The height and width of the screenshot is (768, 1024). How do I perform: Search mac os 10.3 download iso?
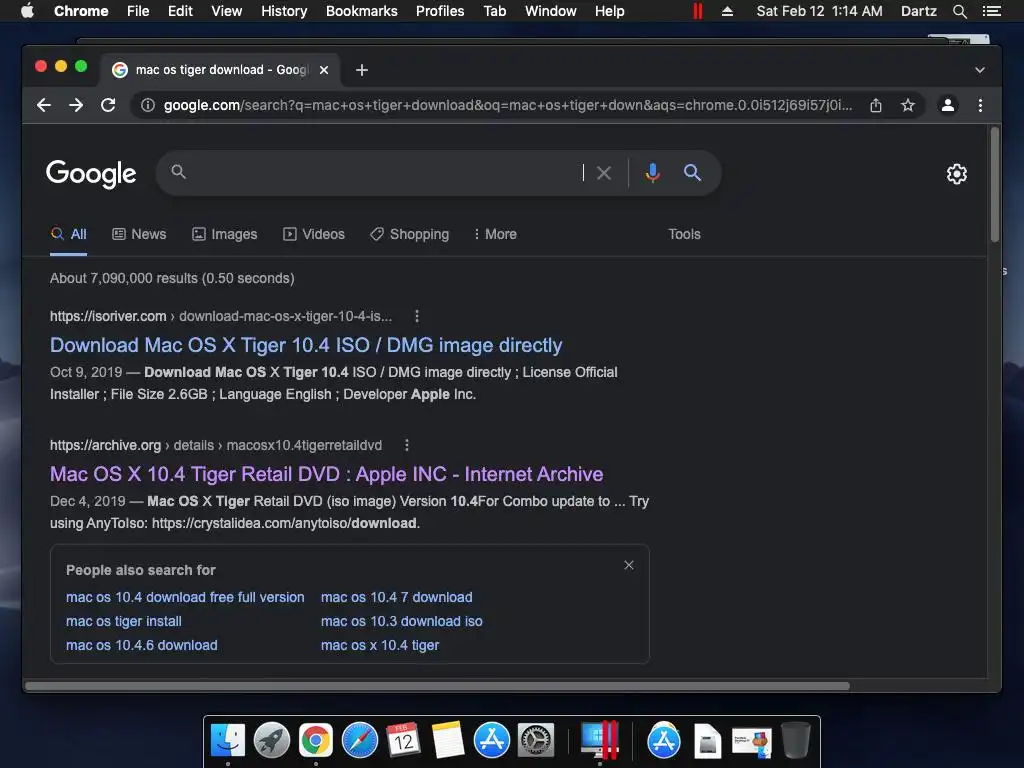click(x=402, y=621)
